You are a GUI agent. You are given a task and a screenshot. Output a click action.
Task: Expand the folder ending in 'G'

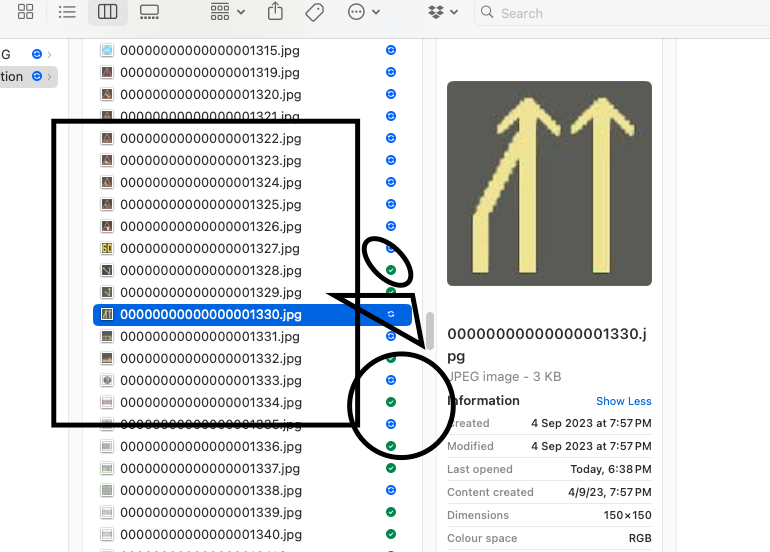[x=49, y=55]
